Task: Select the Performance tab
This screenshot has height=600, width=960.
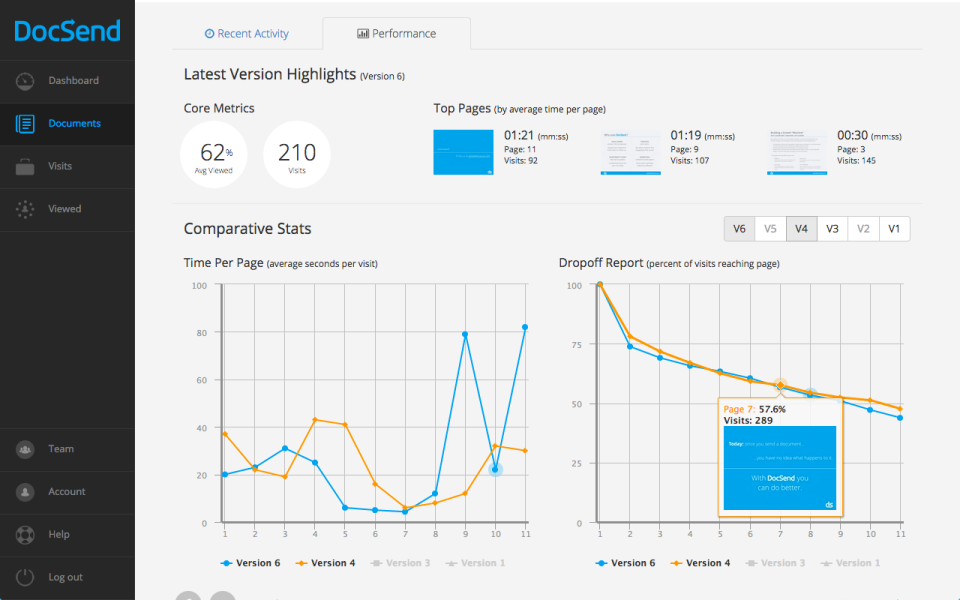Action: tap(397, 34)
